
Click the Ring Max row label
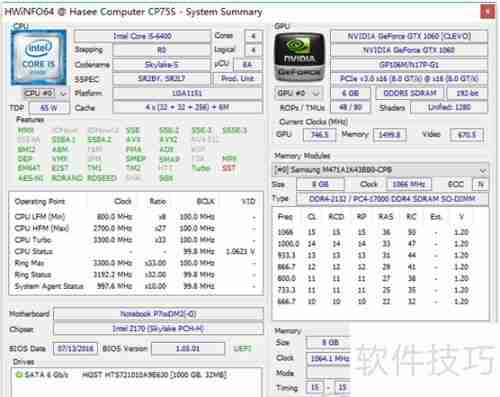pyautogui.click(x=29, y=263)
